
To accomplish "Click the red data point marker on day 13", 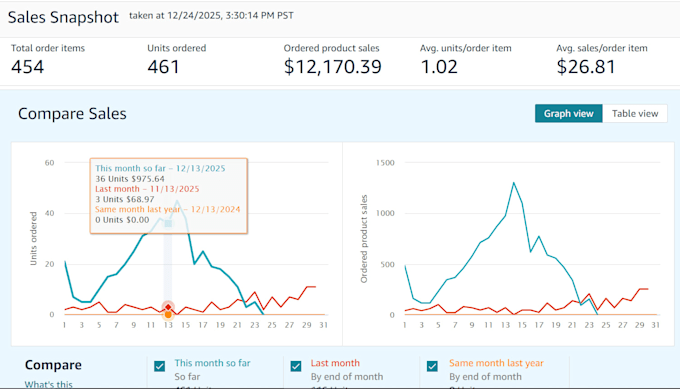I will [168, 307].
